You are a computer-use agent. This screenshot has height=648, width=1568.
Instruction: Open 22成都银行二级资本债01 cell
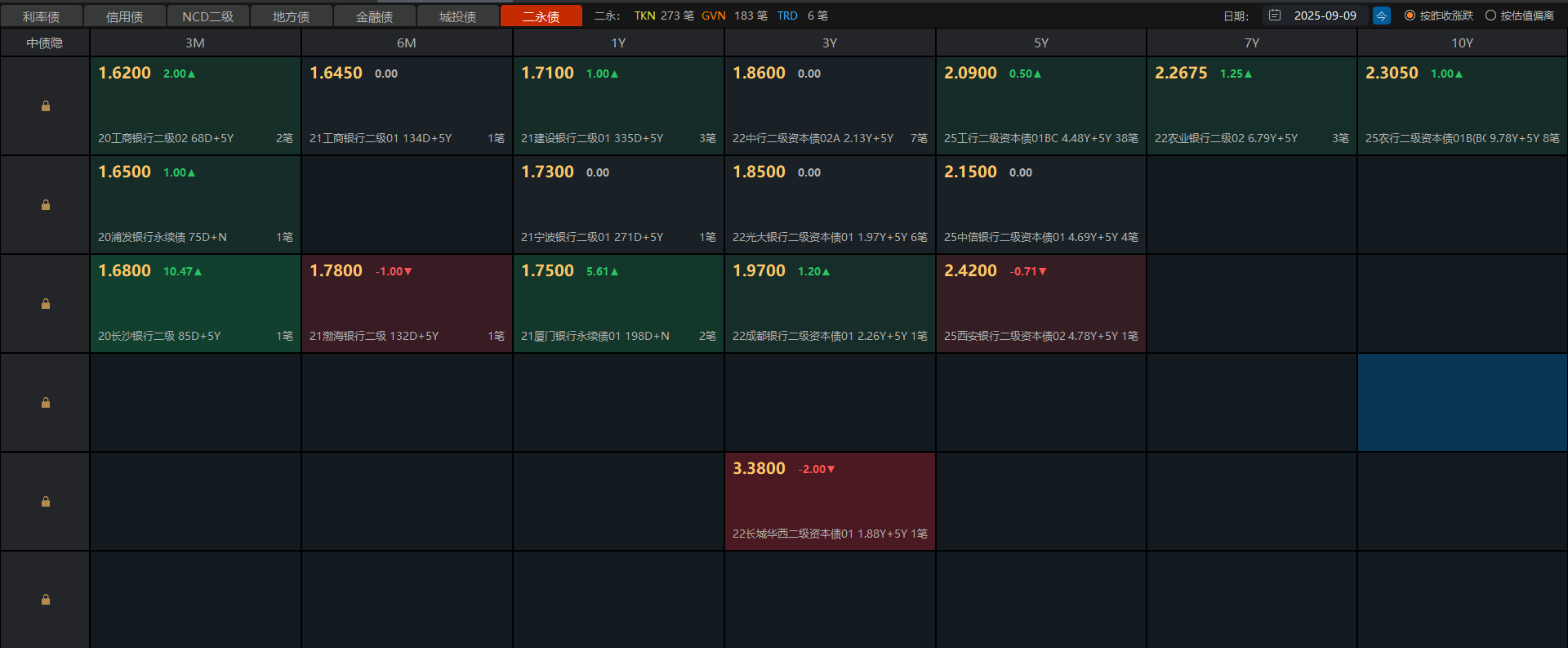(x=830, y=304)
